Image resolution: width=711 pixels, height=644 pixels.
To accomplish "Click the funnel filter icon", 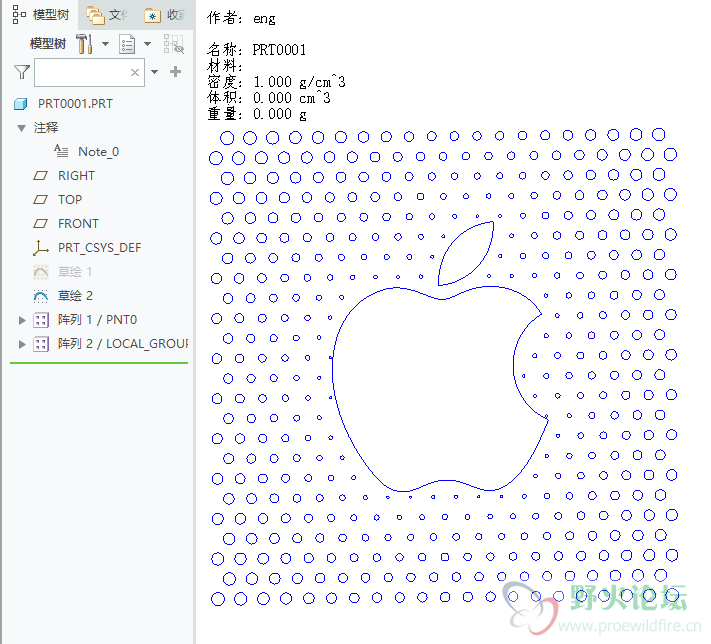I will coord(22,72).
